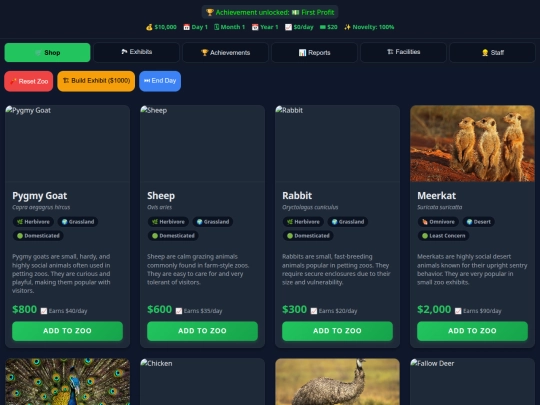The image size is (540, 405).
Task: Add the Pygmy Goat to zoo
Action: [68, 331]
